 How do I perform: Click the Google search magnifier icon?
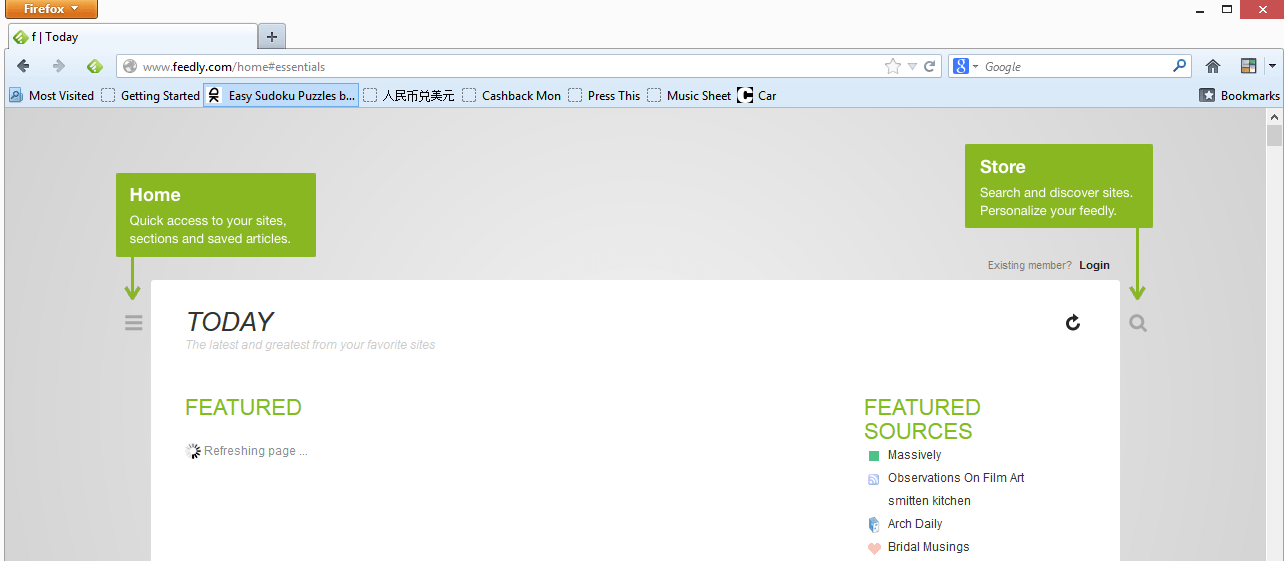[x=1180, y=67]
